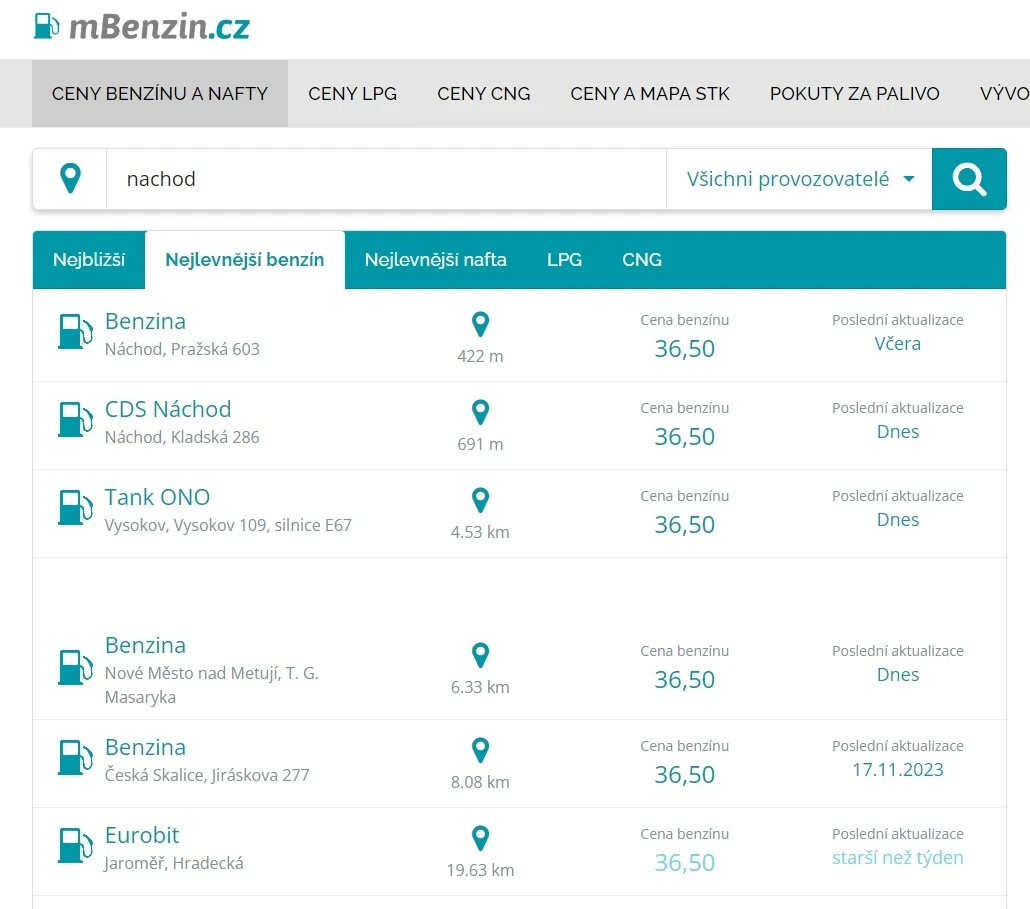Click price 36,50 for Tank ONO
The width and height of the screenshot is (1030, 909).
point(684,525)
